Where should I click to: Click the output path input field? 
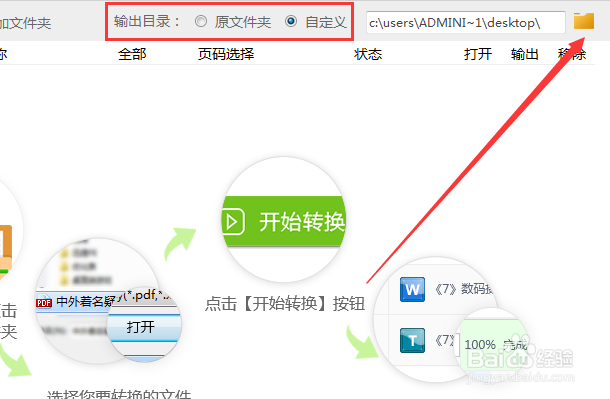466,23
